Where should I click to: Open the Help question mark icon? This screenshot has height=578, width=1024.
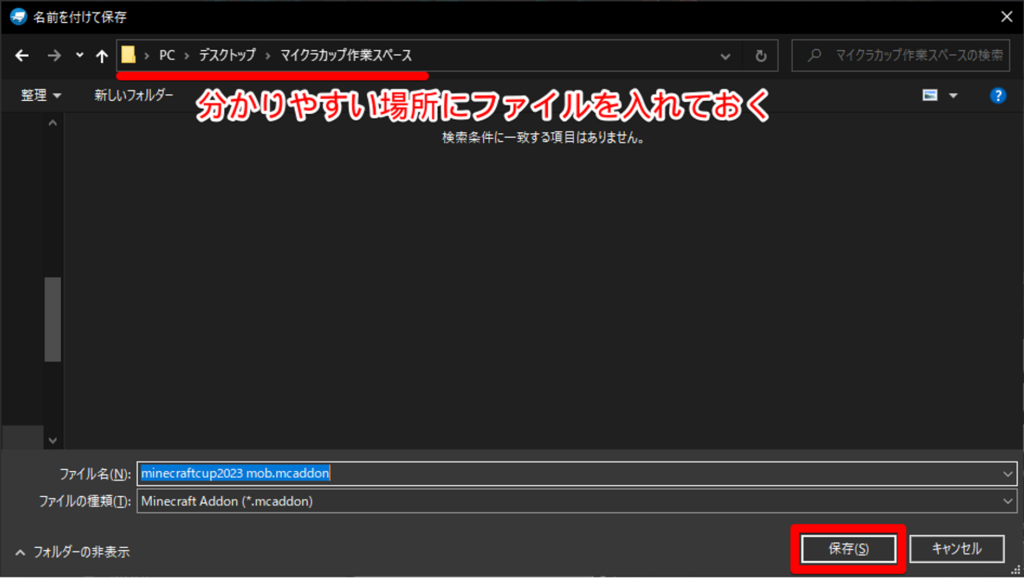pyautogui.click(x=997, y=95)
